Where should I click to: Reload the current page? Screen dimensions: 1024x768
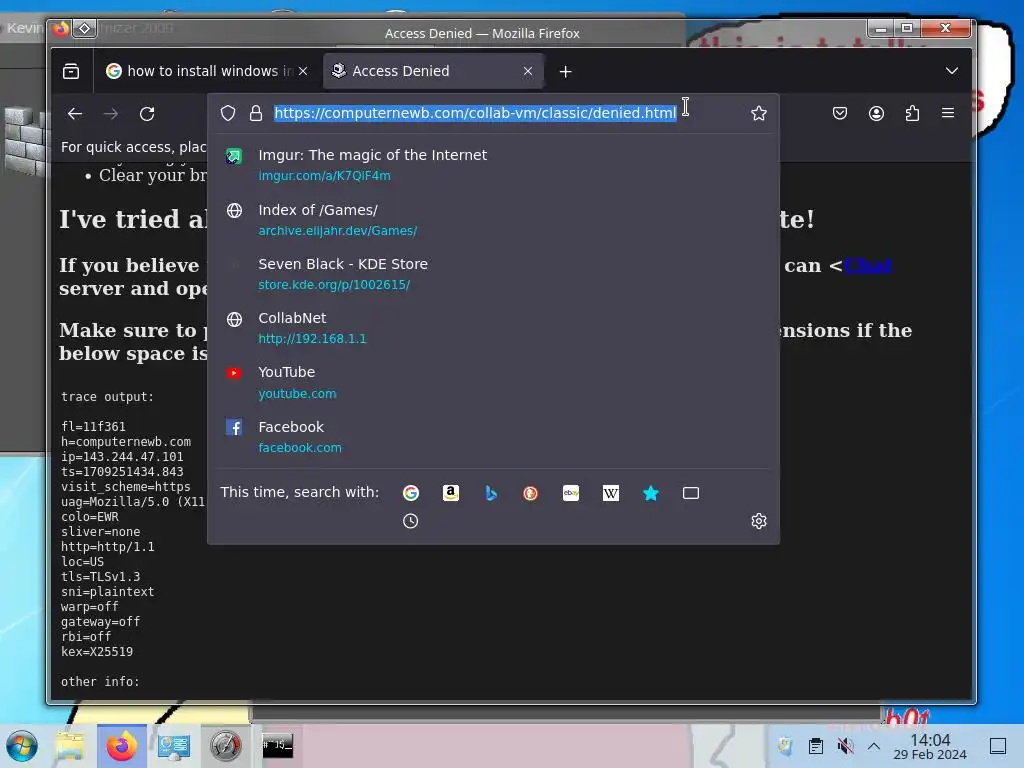(x=147, y=114)
